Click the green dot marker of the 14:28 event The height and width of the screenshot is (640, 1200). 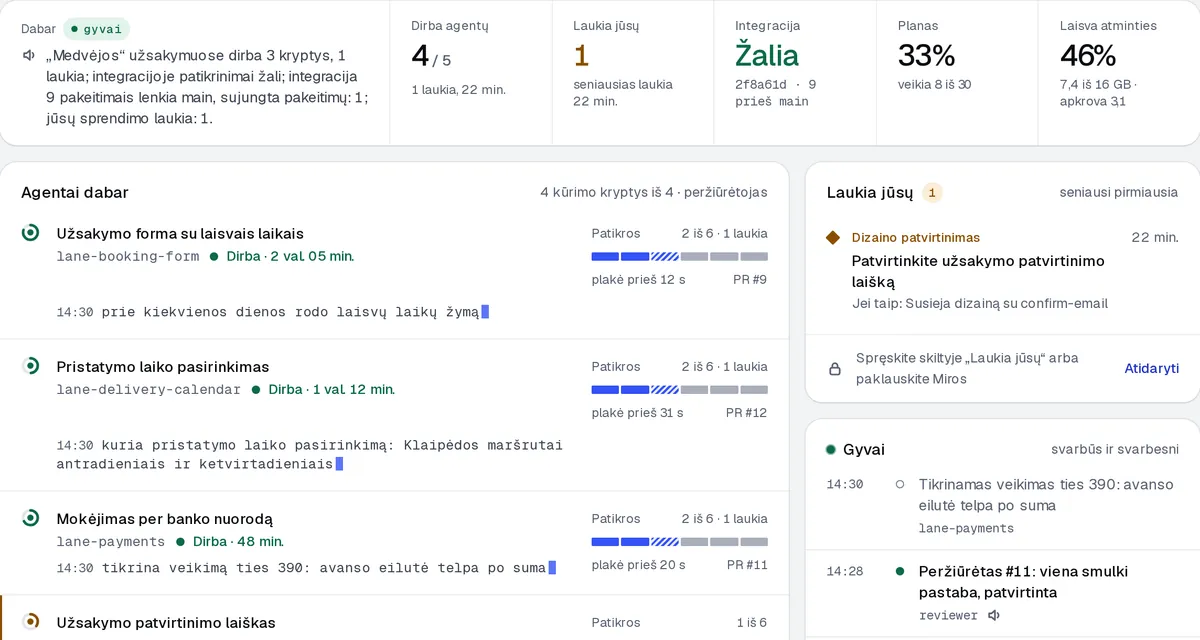tap(900, 571)
